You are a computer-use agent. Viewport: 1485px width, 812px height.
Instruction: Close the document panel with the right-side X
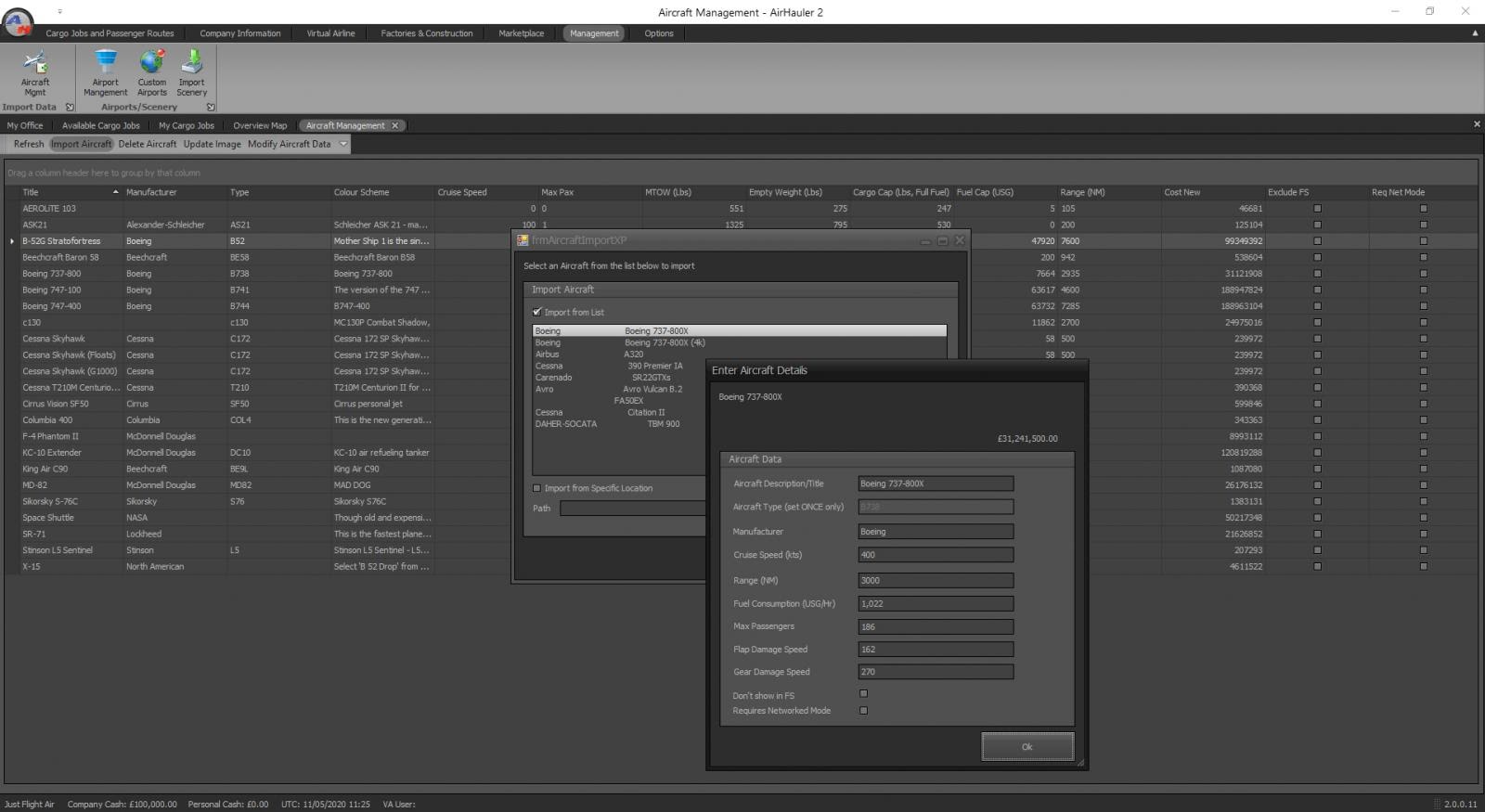1477,124
